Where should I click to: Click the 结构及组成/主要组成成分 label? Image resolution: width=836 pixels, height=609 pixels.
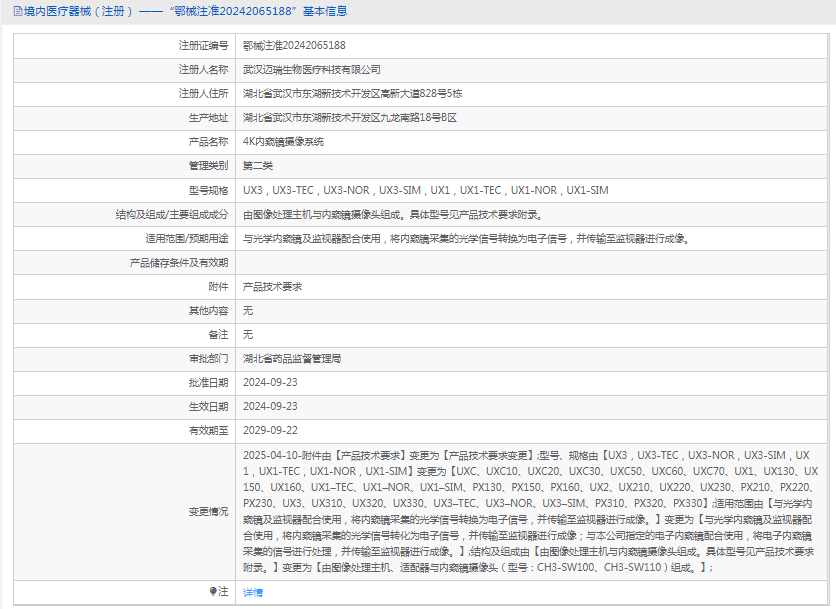(x=172, y=214)
